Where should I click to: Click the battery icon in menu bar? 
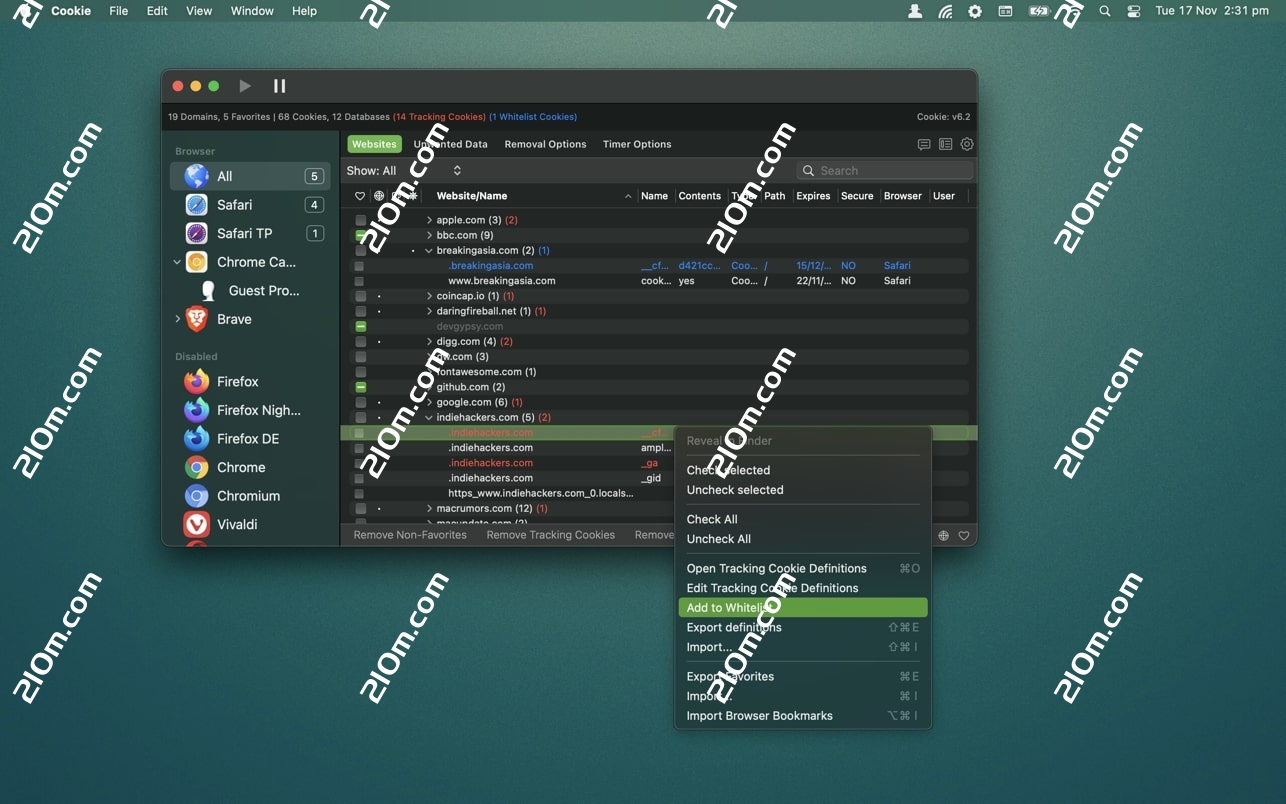(1039, 11)
